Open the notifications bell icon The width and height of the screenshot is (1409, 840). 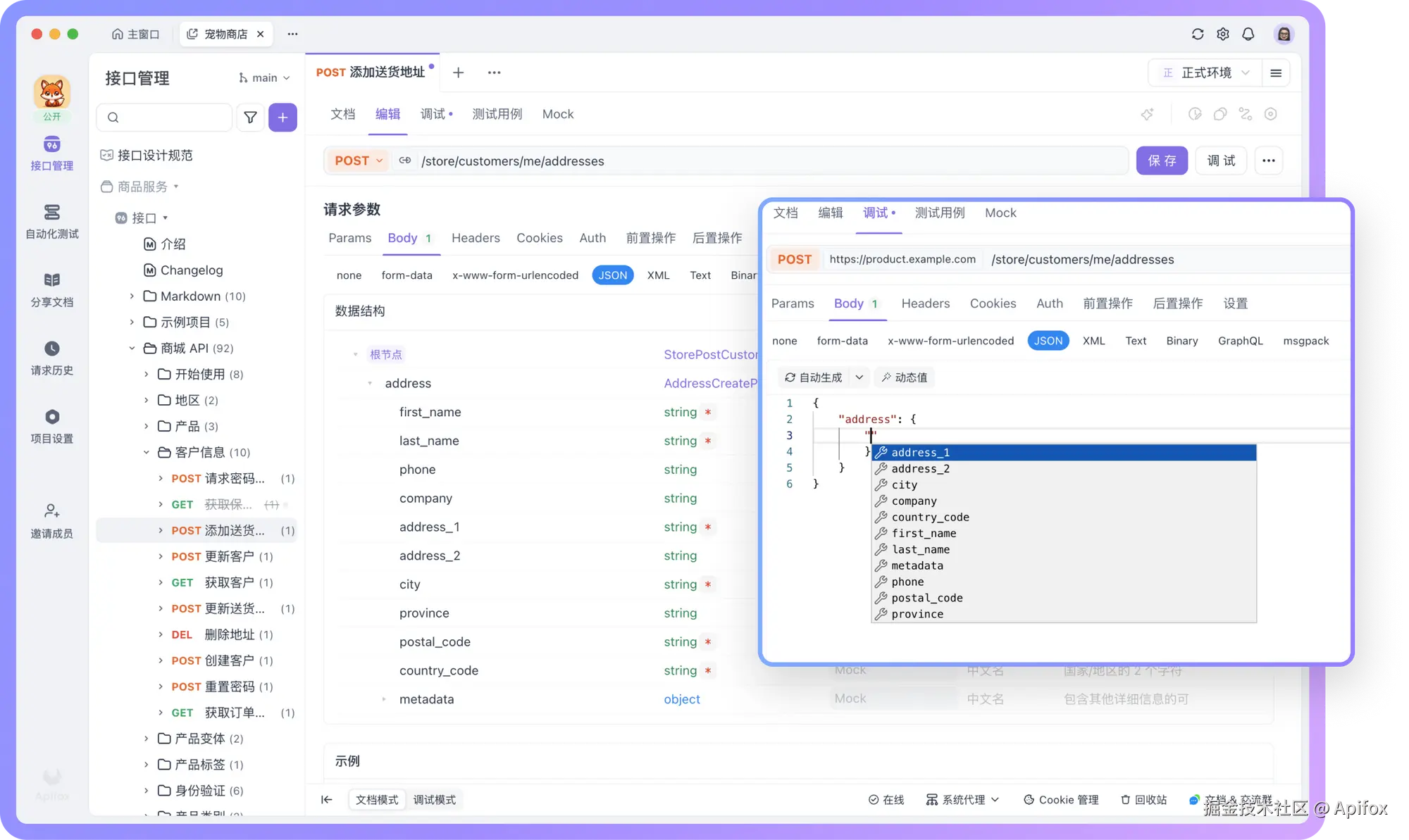coord(1248,34)
